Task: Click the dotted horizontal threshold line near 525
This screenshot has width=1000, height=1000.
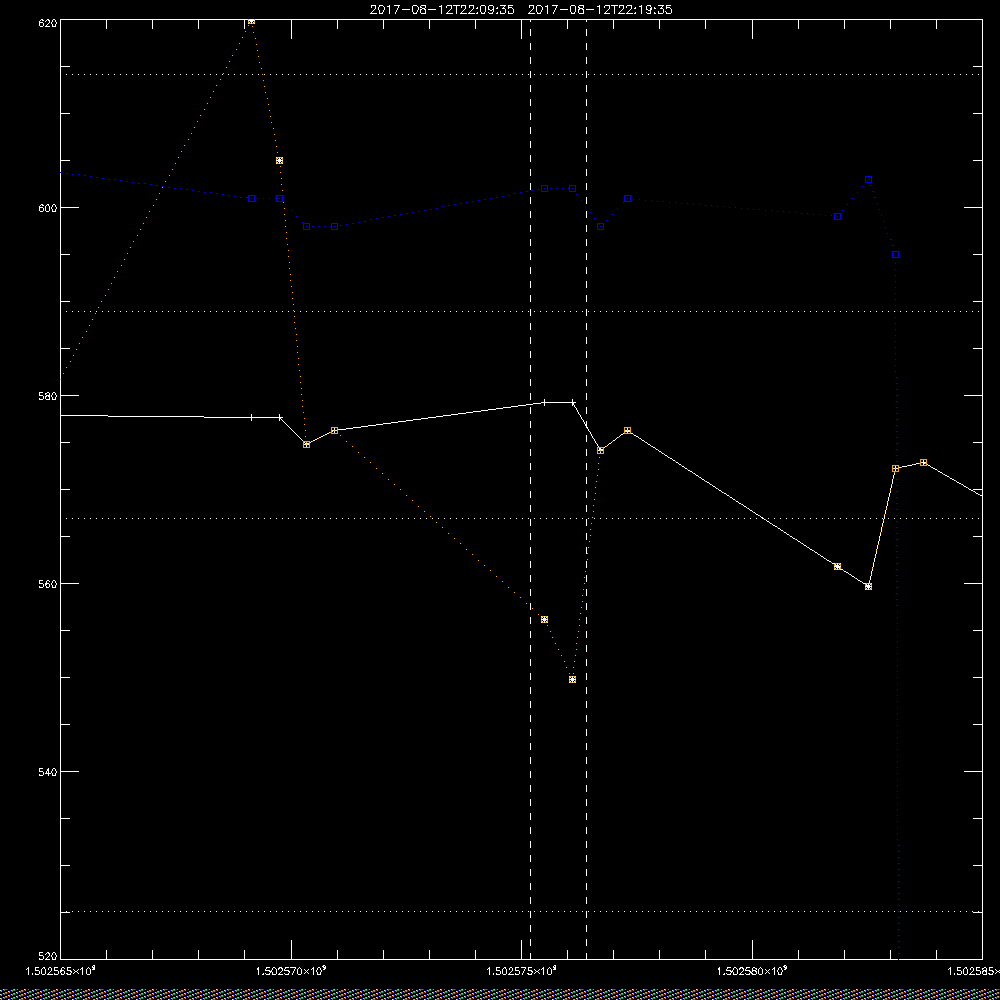Action: pos(521,911)
